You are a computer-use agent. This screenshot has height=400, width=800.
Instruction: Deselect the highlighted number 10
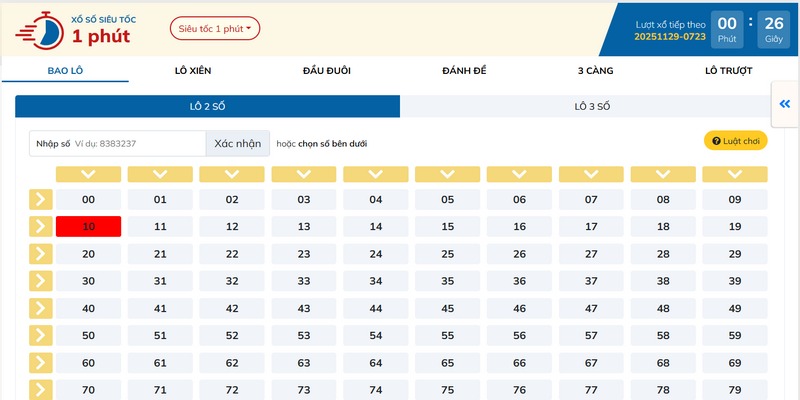click(88, 227)
